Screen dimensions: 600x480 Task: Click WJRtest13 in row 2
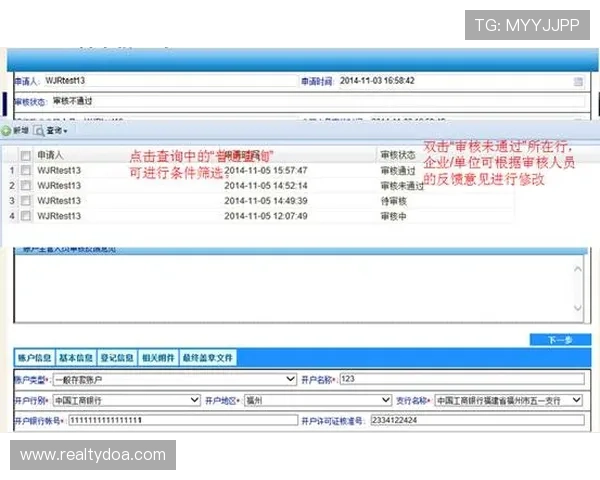59,186
